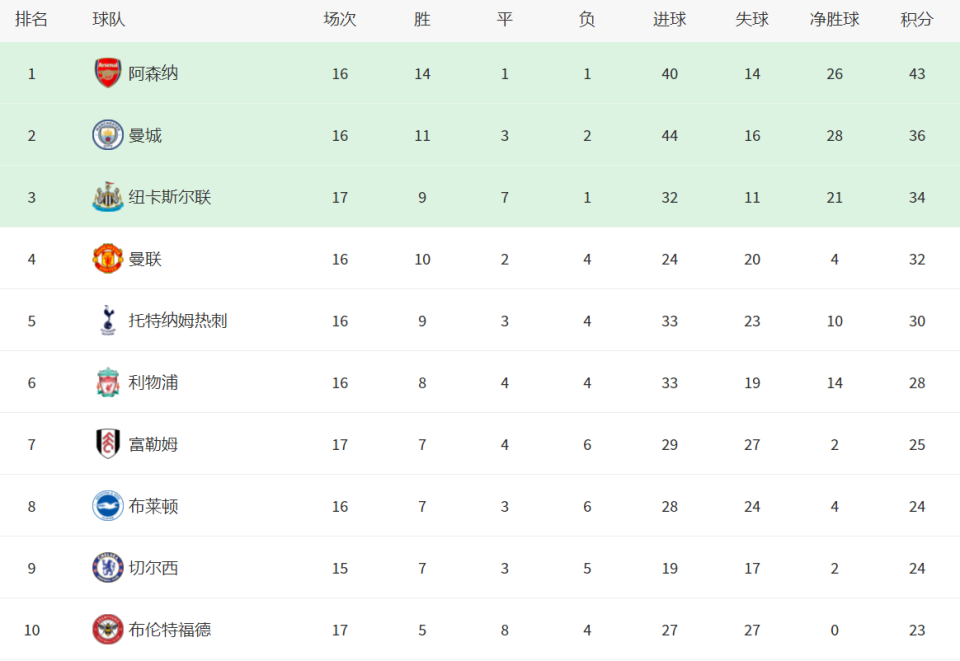
Task: Click the Manchester City crest icon
Action: click(x=108, y=135)
